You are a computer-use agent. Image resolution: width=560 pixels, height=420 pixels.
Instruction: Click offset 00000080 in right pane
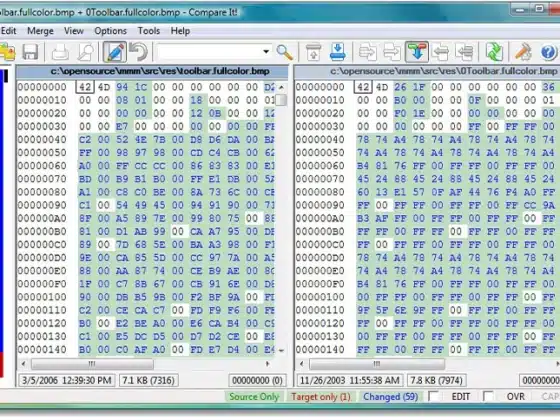click(x=320, y=192)
